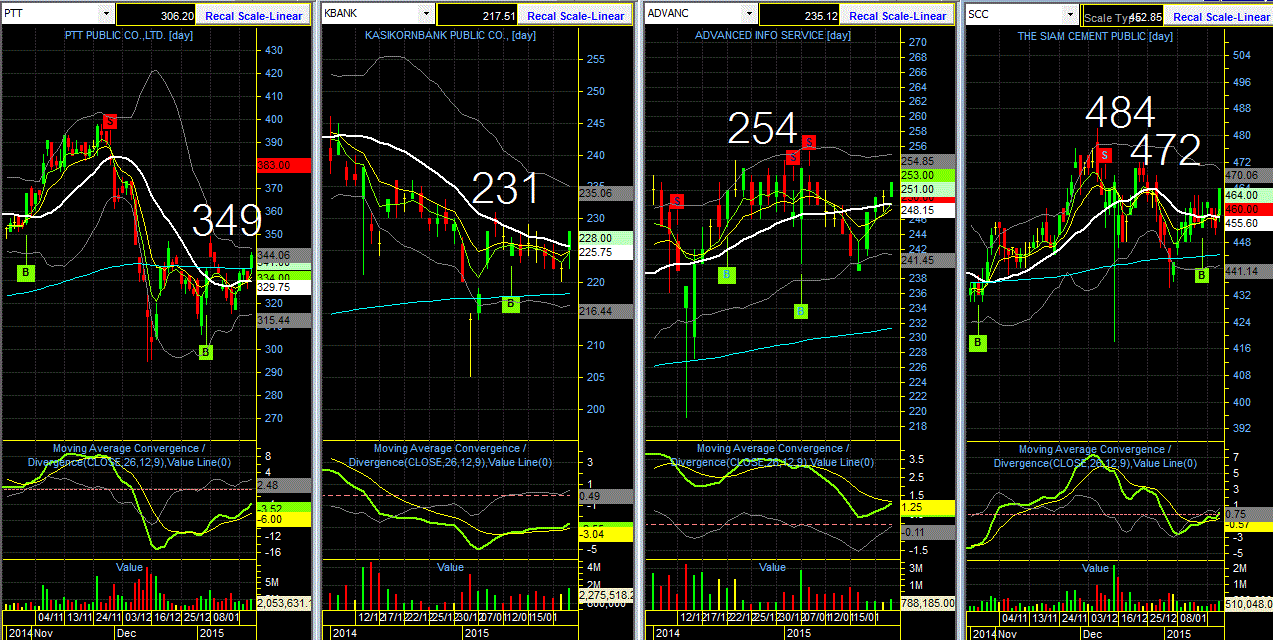Click the yellow 1.25 MACD label on ADVANC
The height and width of the screenshot is (640, 1273).
930,508
